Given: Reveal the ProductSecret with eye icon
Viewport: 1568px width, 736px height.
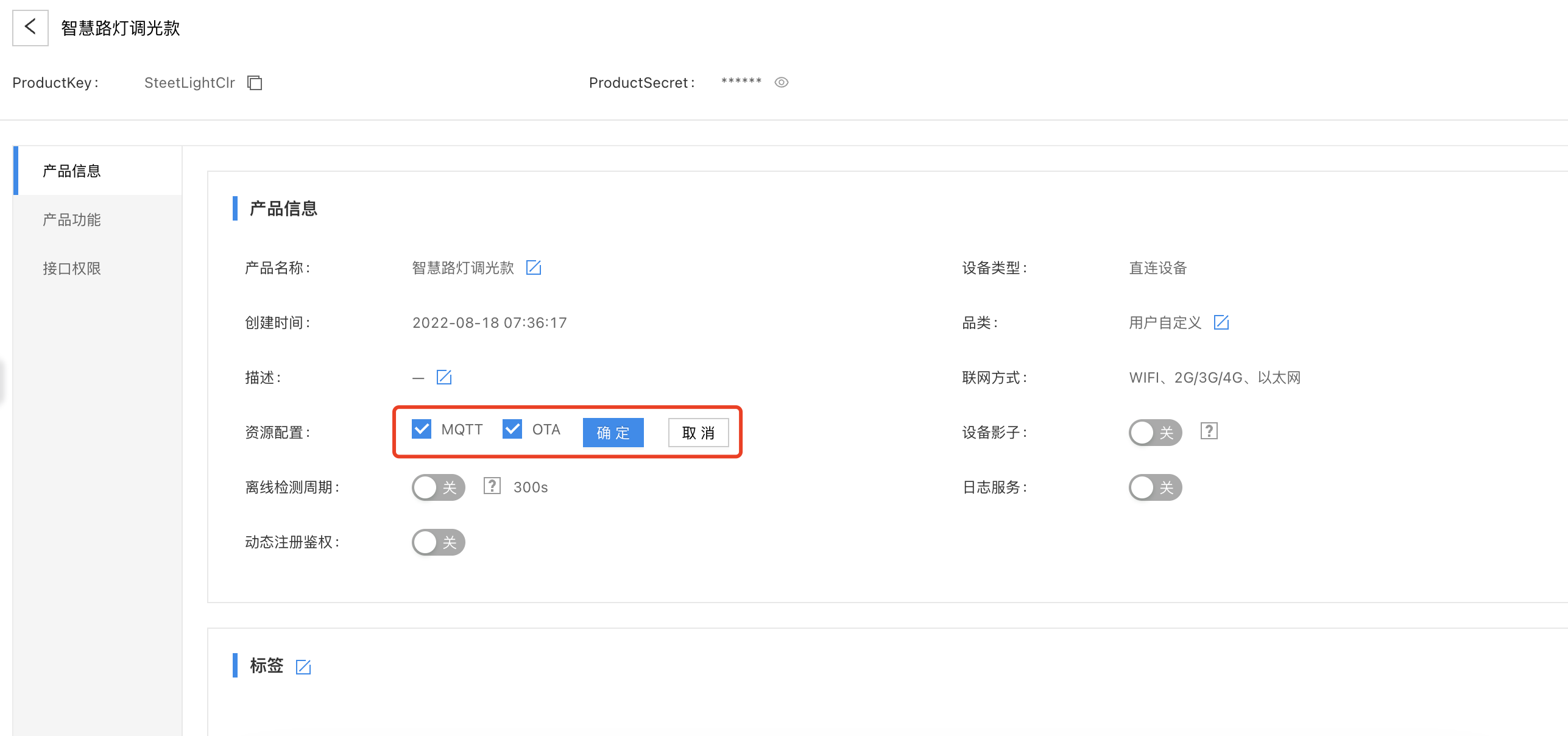Looking at the screenshot, I should click(x=782, y=82).
